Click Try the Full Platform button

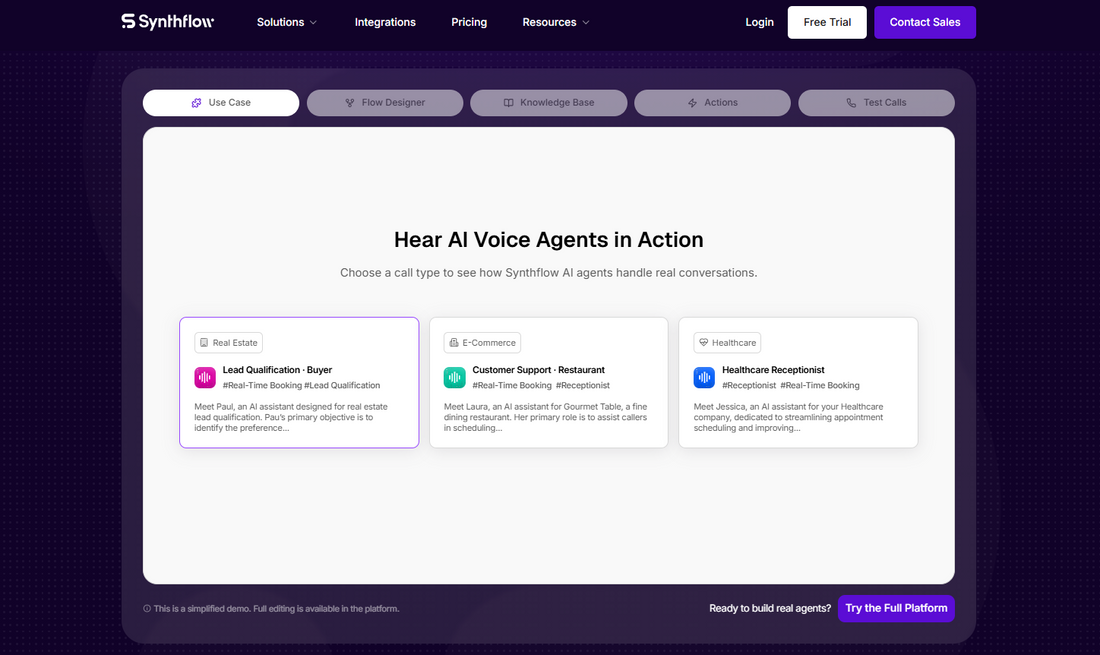point(895,608)
